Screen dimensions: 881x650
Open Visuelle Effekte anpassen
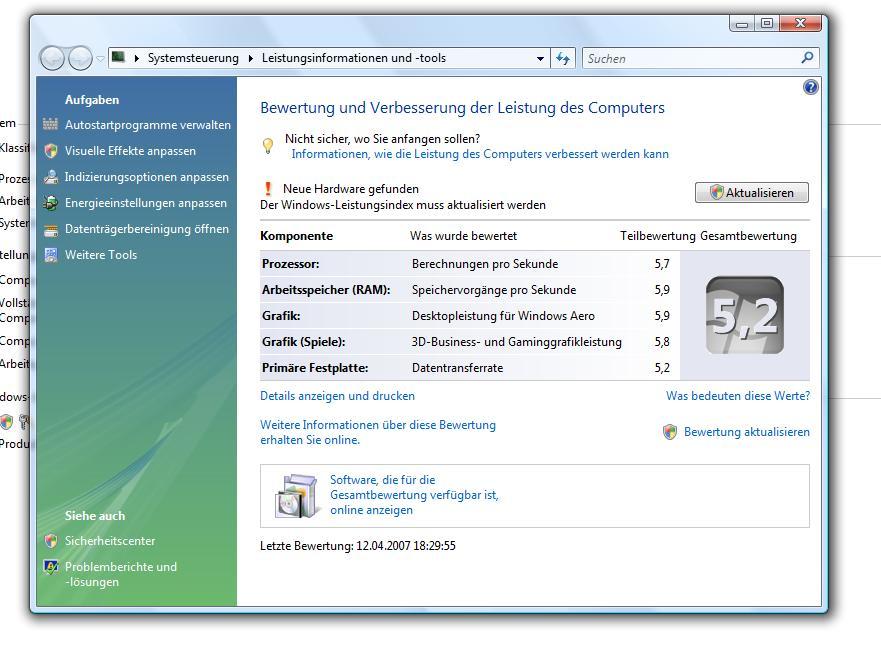coord(130,151)
